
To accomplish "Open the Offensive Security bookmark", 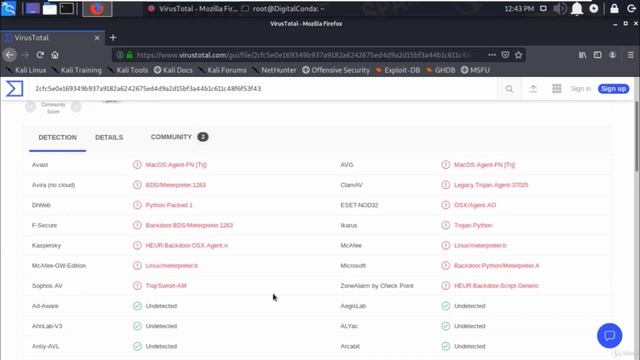I will point(336,70).
